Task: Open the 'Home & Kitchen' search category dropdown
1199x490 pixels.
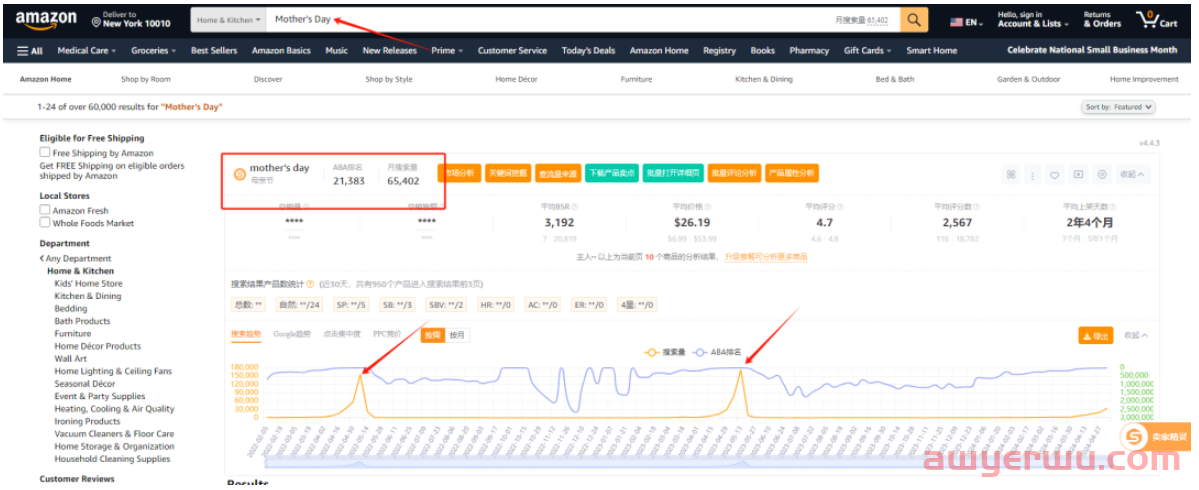Action: point(229,20)
